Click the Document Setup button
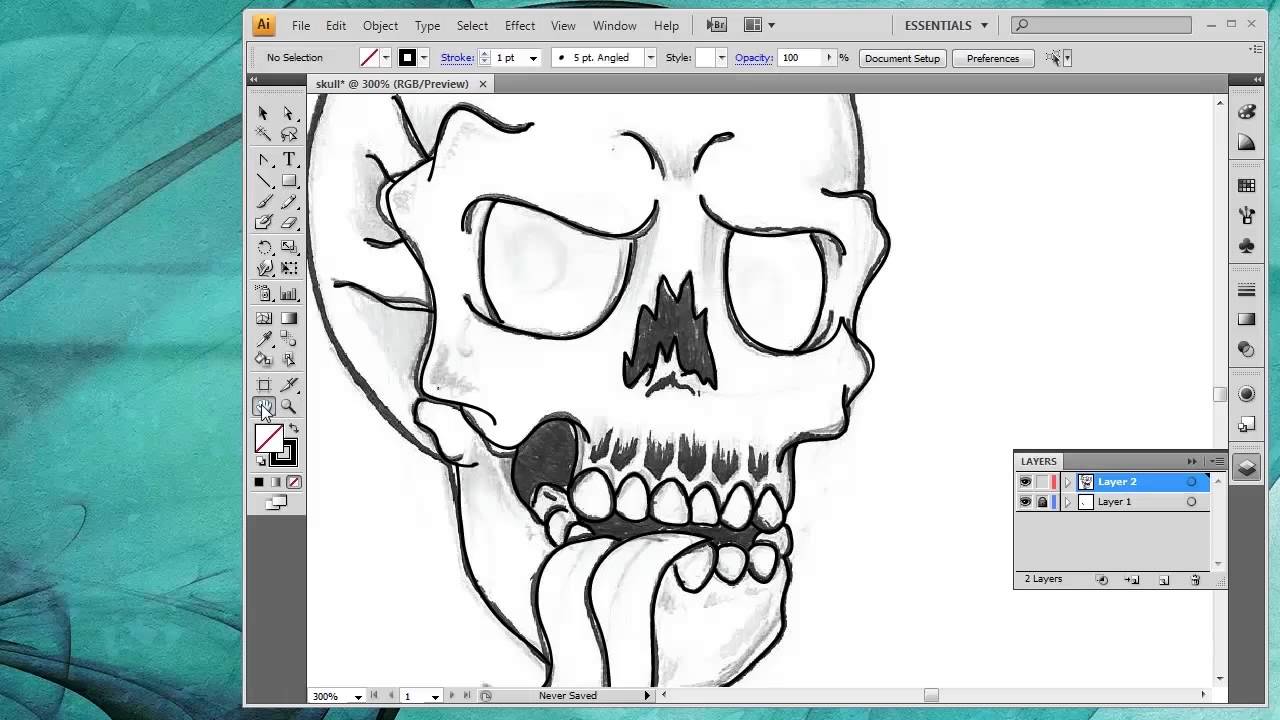 902,58
